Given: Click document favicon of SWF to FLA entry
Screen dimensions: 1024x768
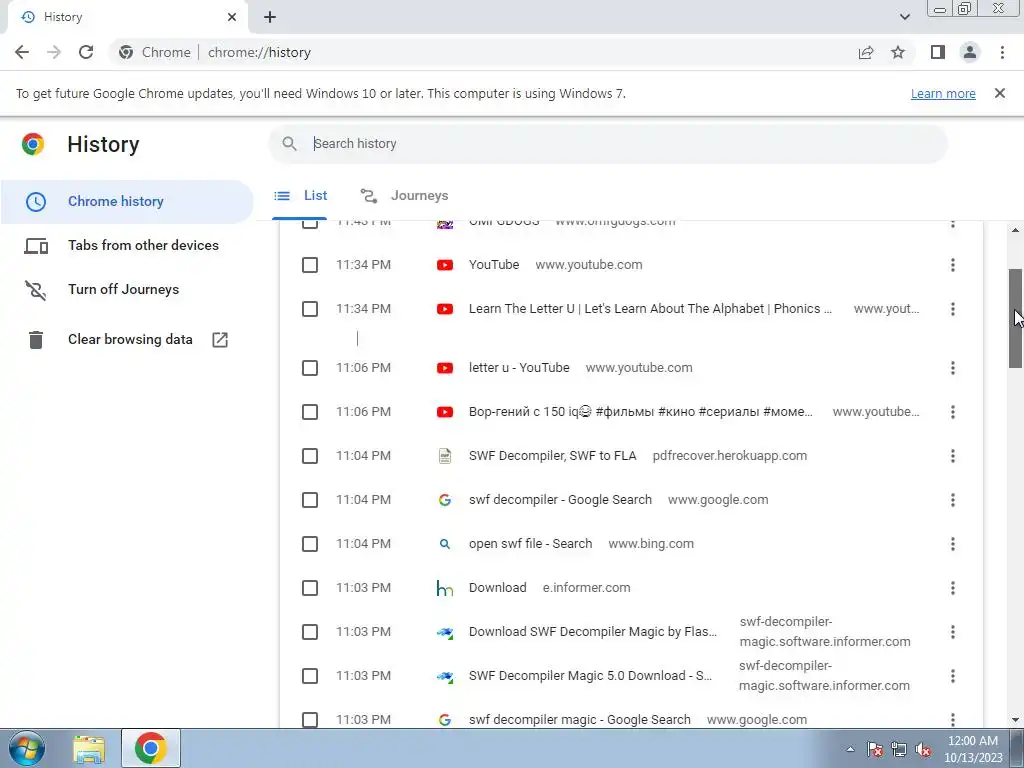Looking at the screenshot, I should coord(445,456).
